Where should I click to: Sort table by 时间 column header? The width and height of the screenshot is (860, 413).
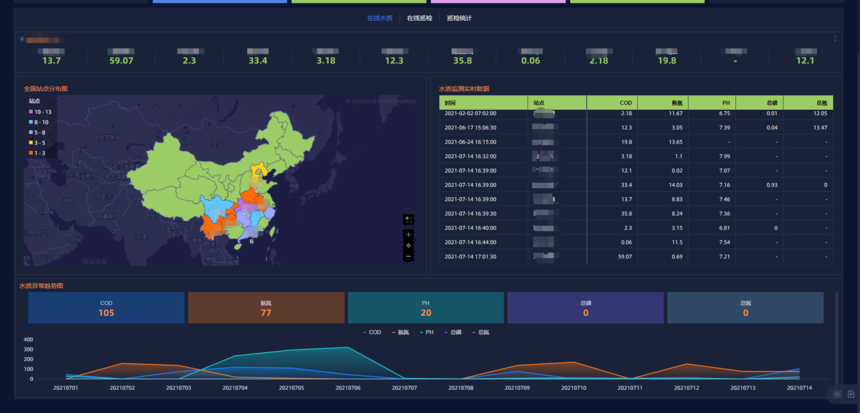coord(451,102)
